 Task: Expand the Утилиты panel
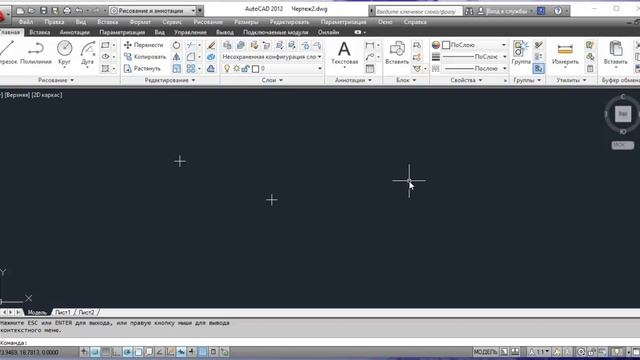tap(571, 80)
